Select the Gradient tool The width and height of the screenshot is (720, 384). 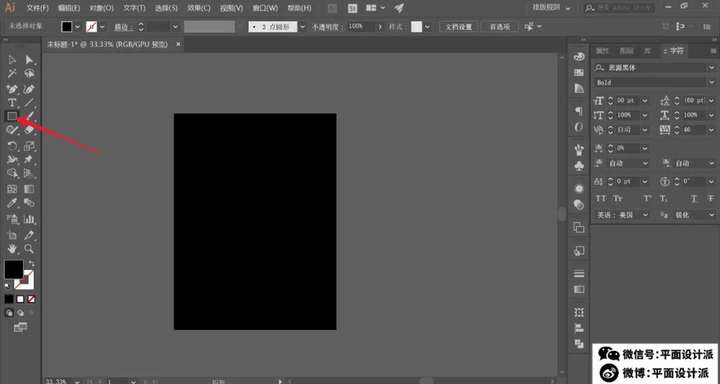pyautogui.click(x=29, y=189)
